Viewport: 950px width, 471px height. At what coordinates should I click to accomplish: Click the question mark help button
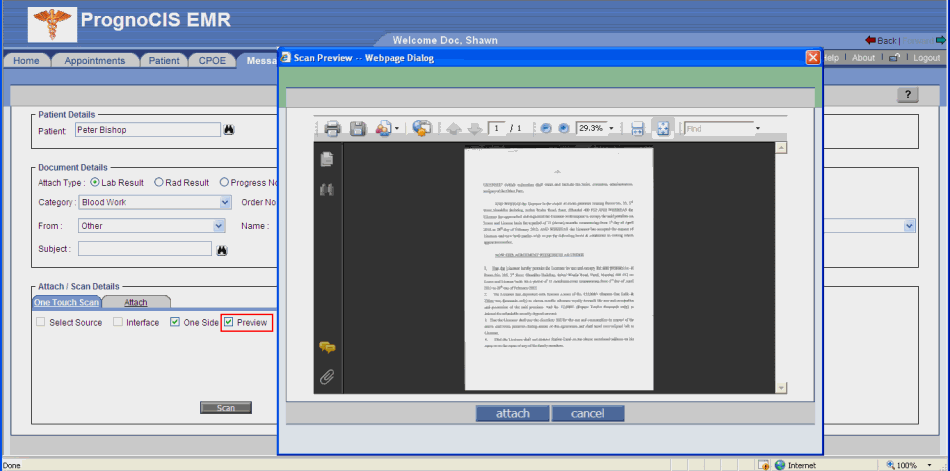point(908,95)
